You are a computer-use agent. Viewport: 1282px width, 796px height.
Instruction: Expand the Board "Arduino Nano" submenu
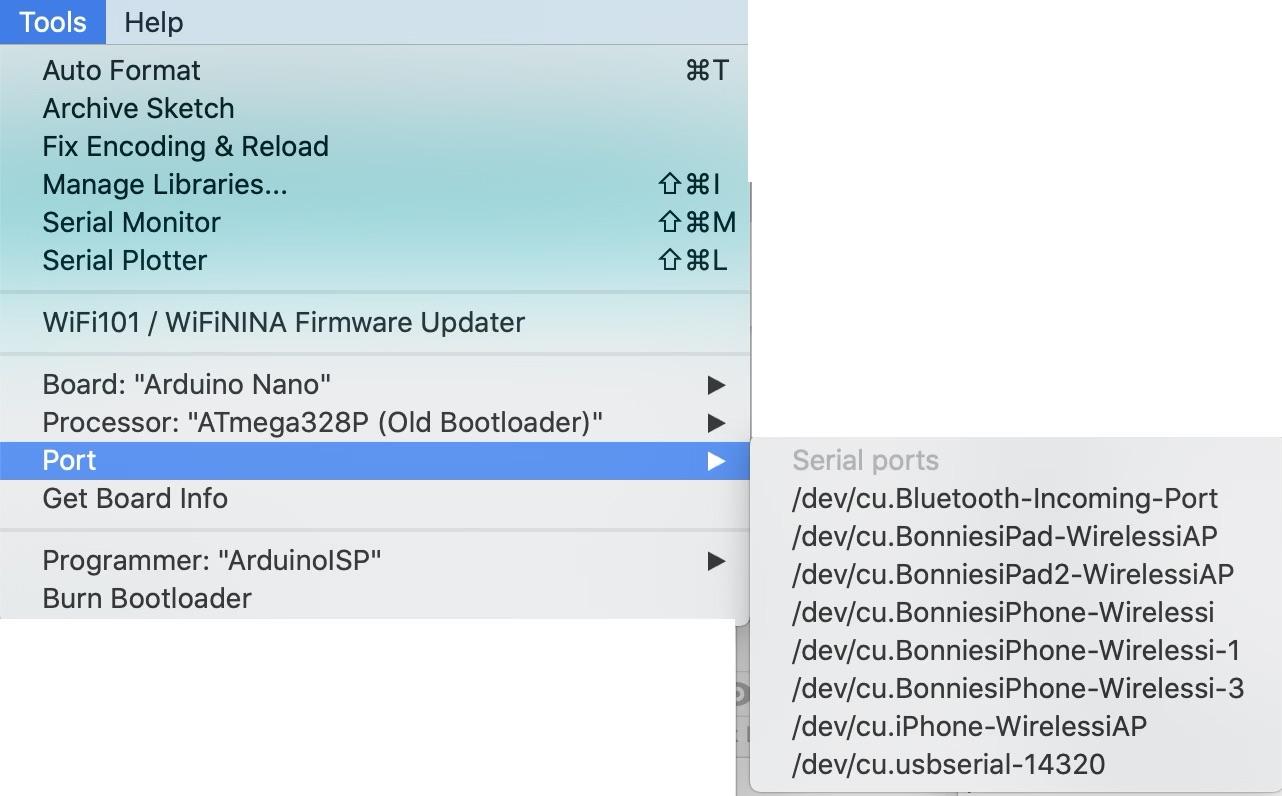pyautogui.click(x=186, y=384)
